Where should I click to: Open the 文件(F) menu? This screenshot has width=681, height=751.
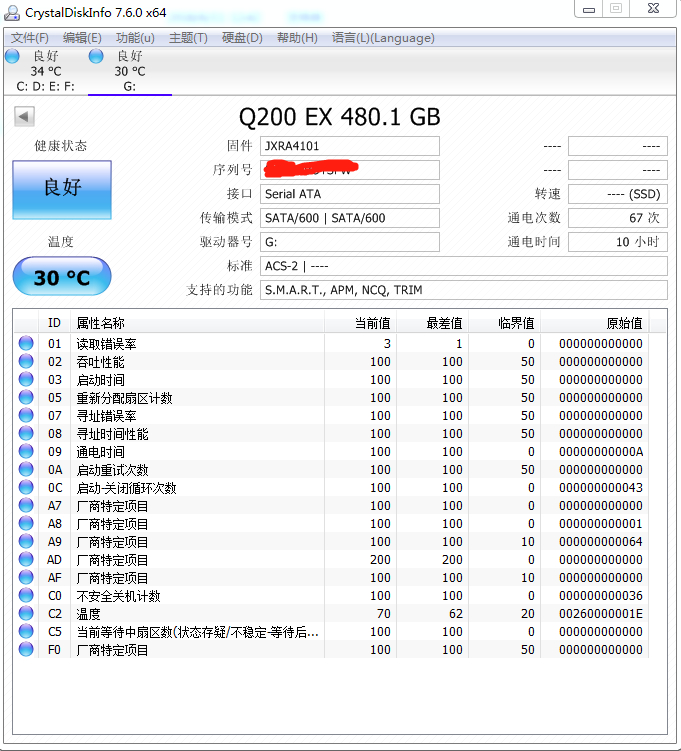(30, 38)
